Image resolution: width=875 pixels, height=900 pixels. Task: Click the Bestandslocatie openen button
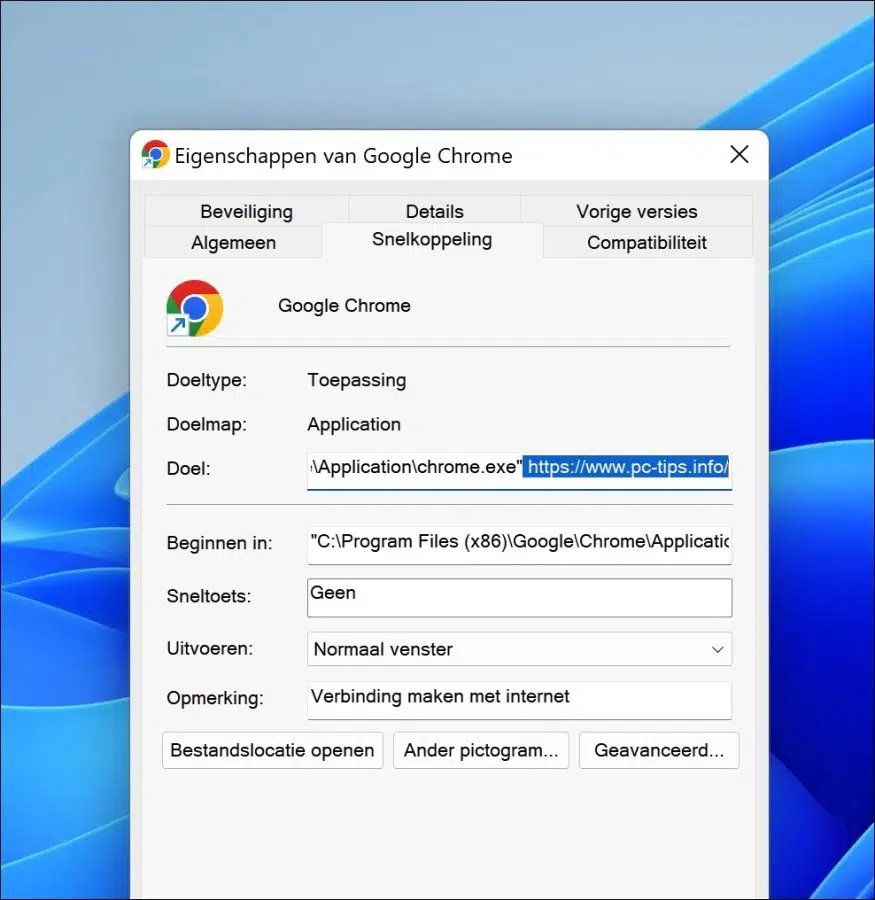click(272, 750)
